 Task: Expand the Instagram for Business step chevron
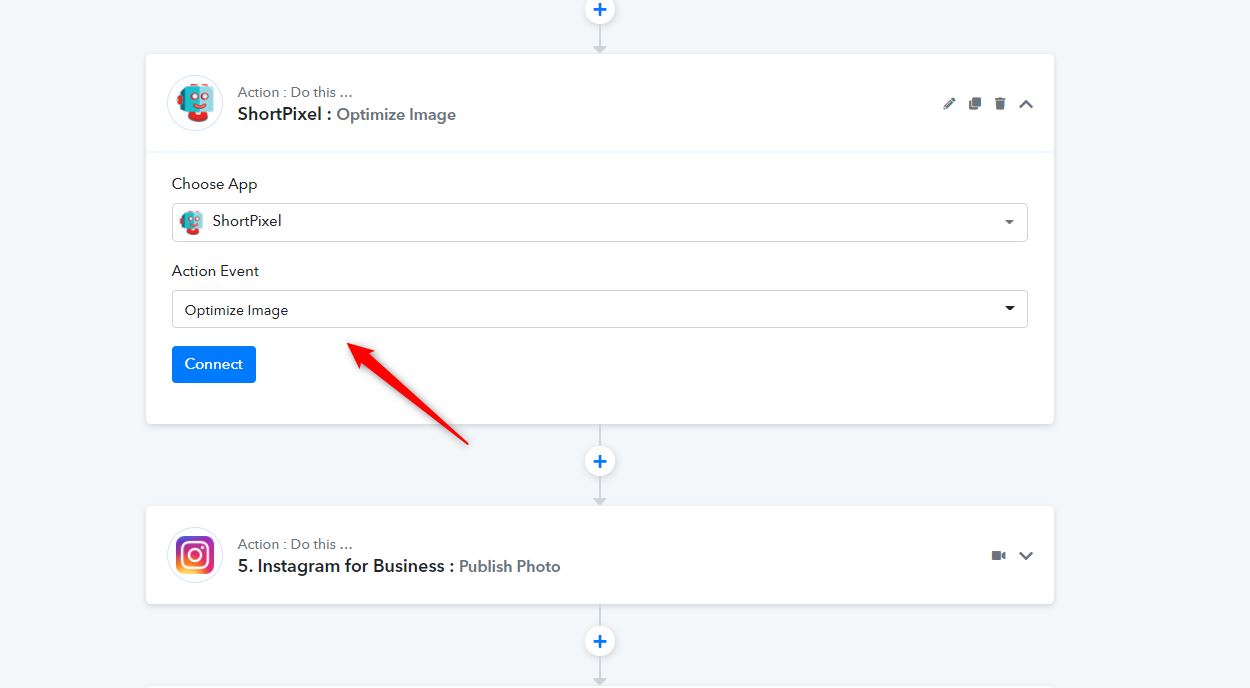(1026, 556)
